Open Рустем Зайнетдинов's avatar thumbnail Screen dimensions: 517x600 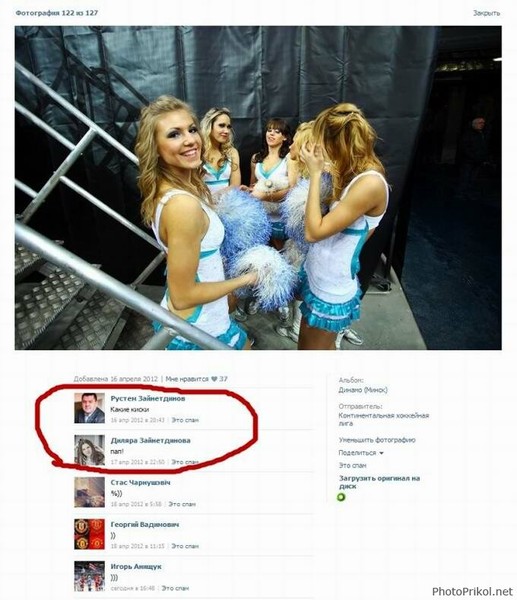pos(89,408)
